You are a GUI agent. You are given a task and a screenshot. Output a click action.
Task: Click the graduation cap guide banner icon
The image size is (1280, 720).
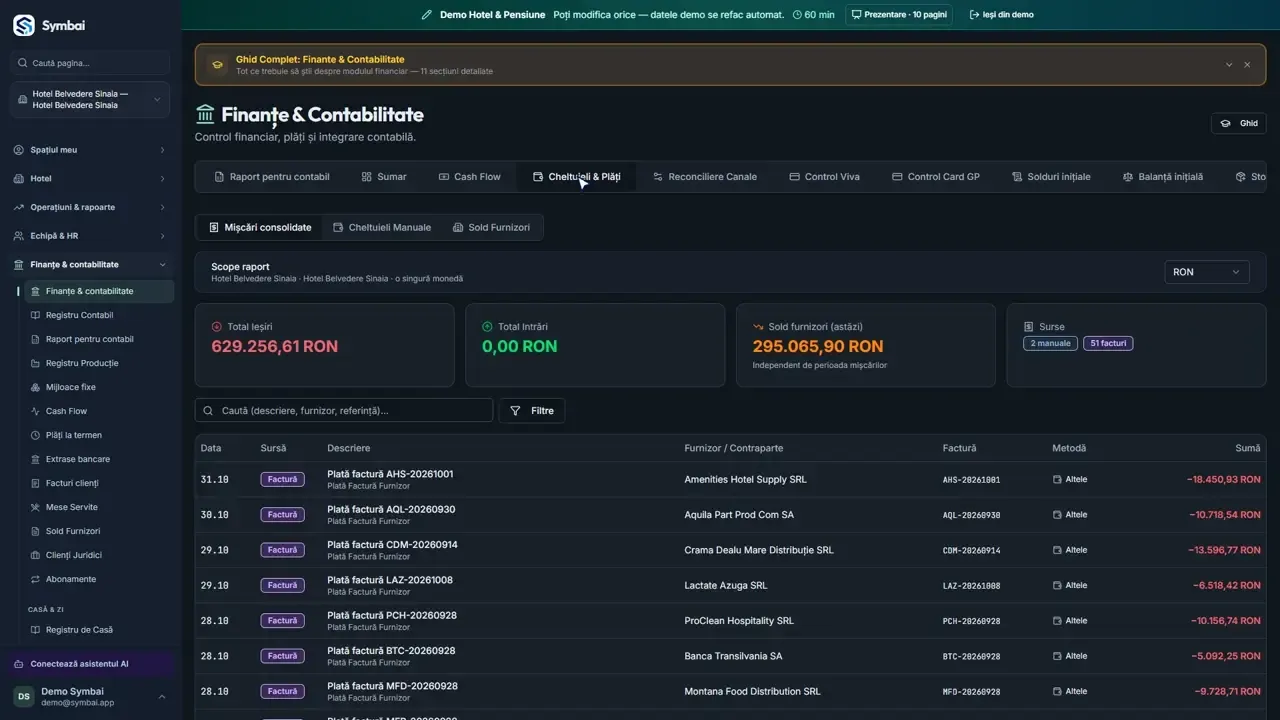[217, 65]
